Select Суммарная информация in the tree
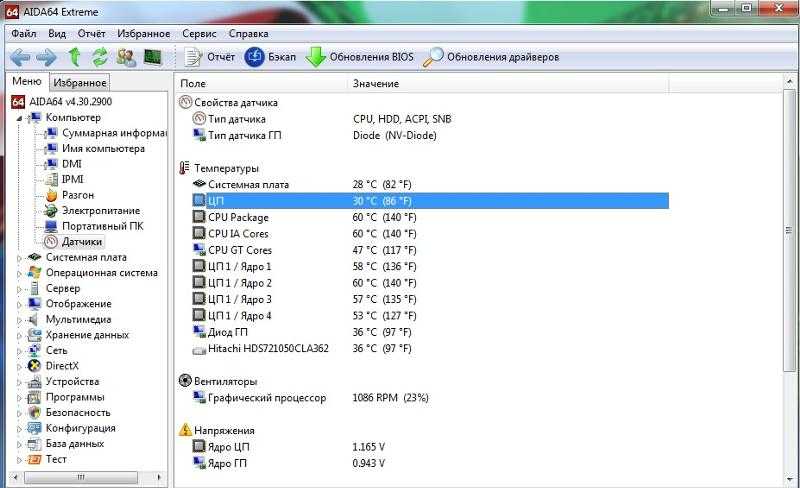Viewport: 800px width, 488px height. pyautogui.click(x=114, y=133)
